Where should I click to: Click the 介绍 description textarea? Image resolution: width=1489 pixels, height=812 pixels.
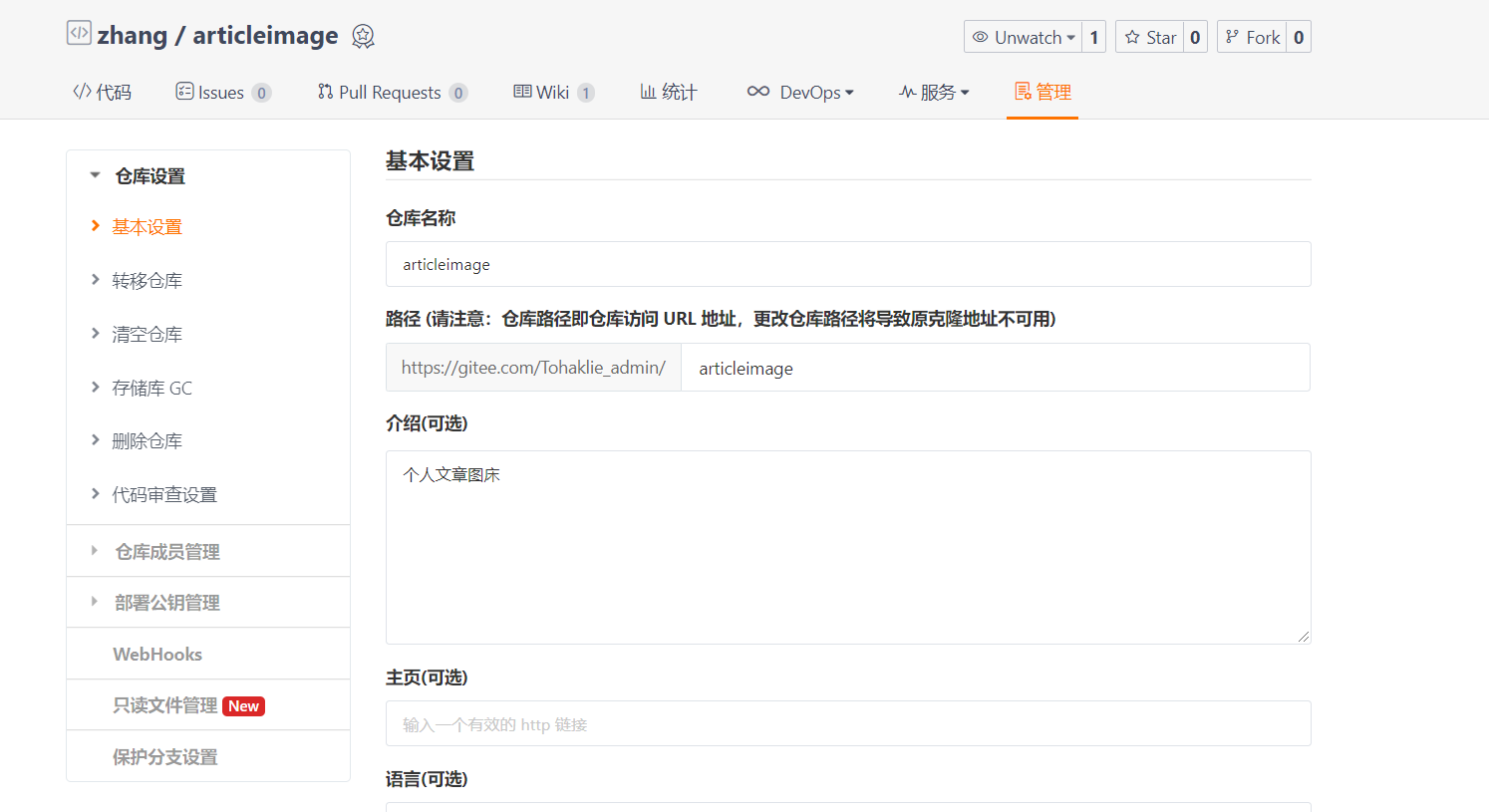(848, 547)
